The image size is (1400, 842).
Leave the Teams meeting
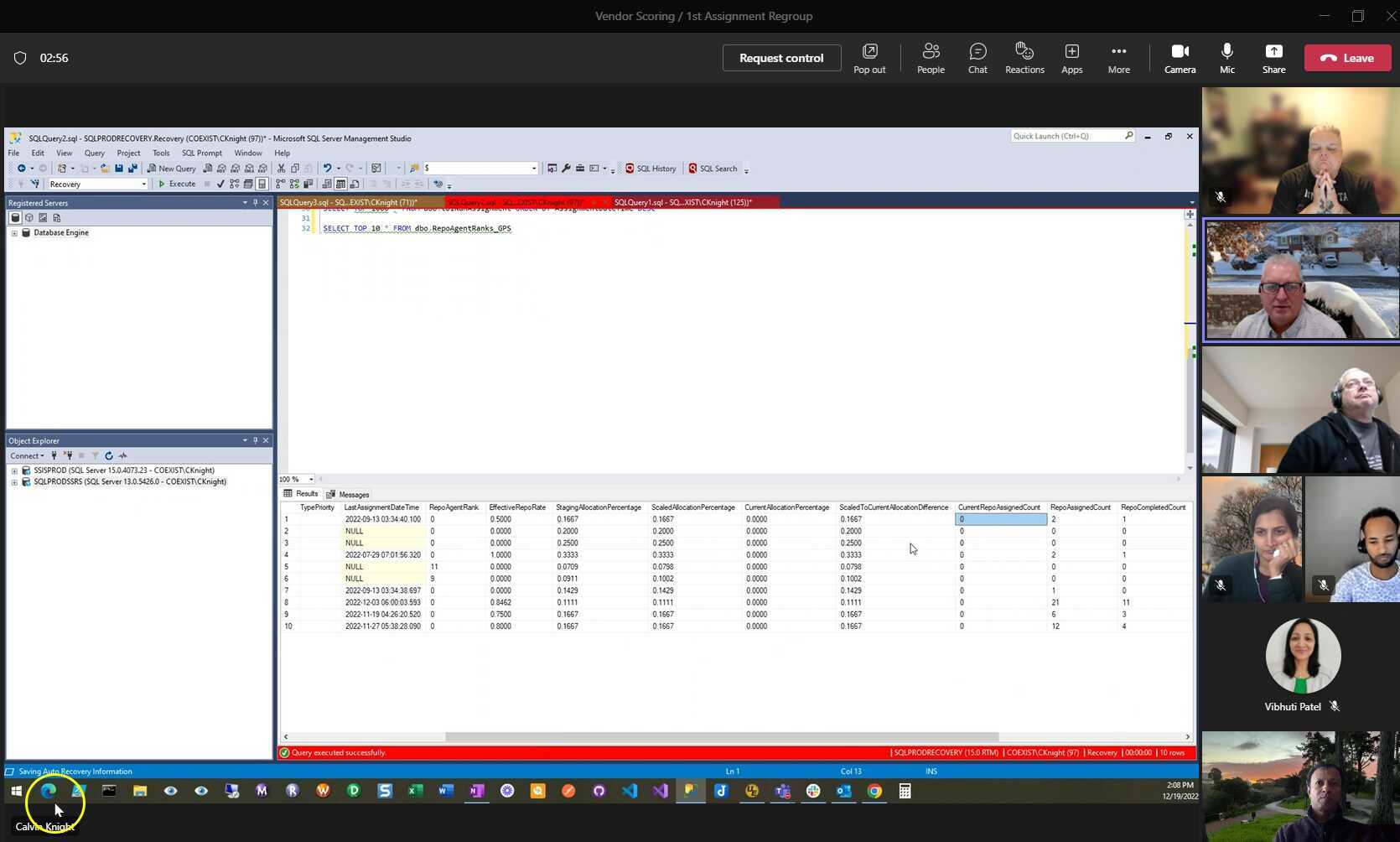pyautogui.click(x=1347, y=57)
